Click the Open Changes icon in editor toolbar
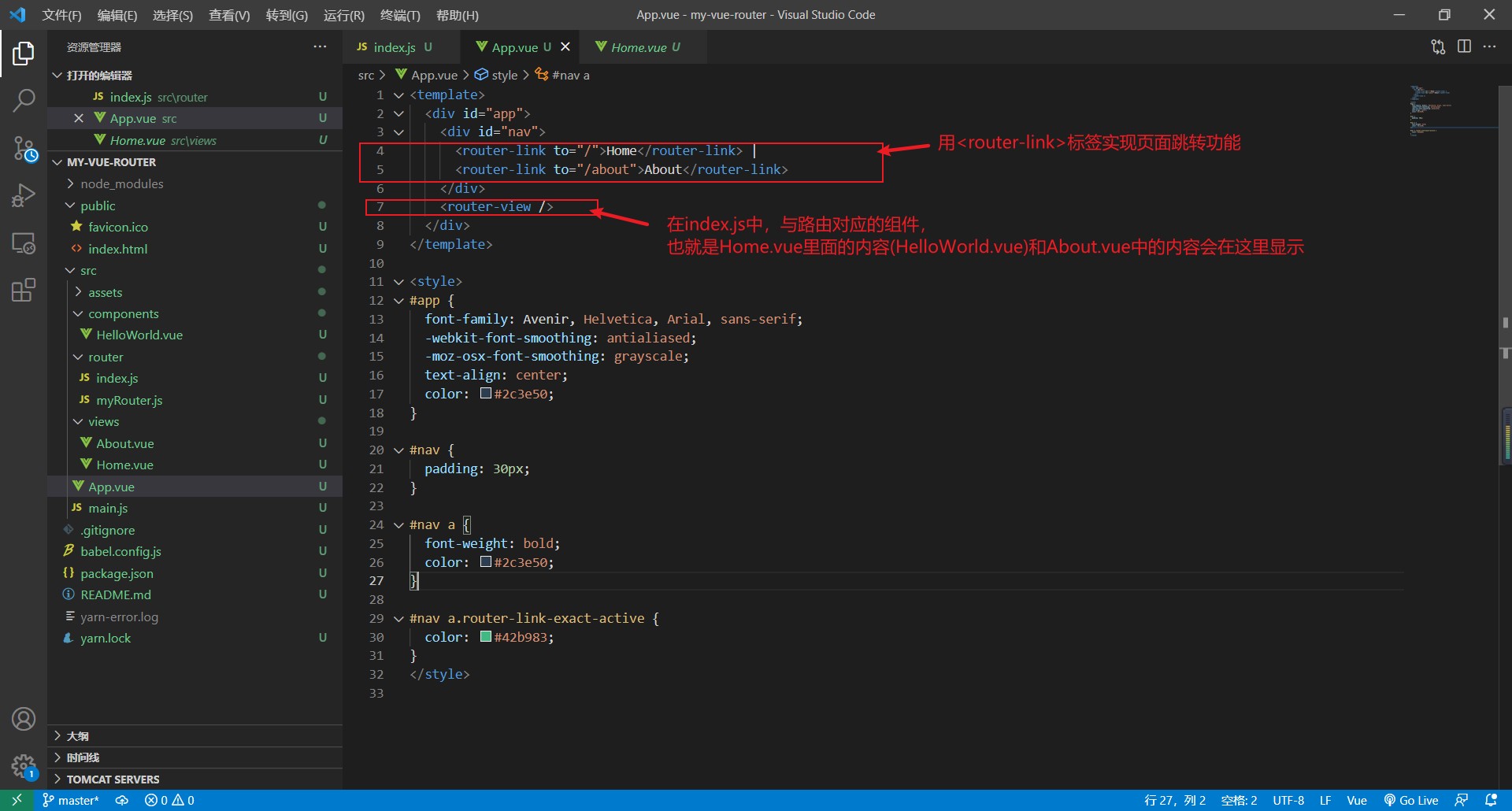 [1438, 47]
